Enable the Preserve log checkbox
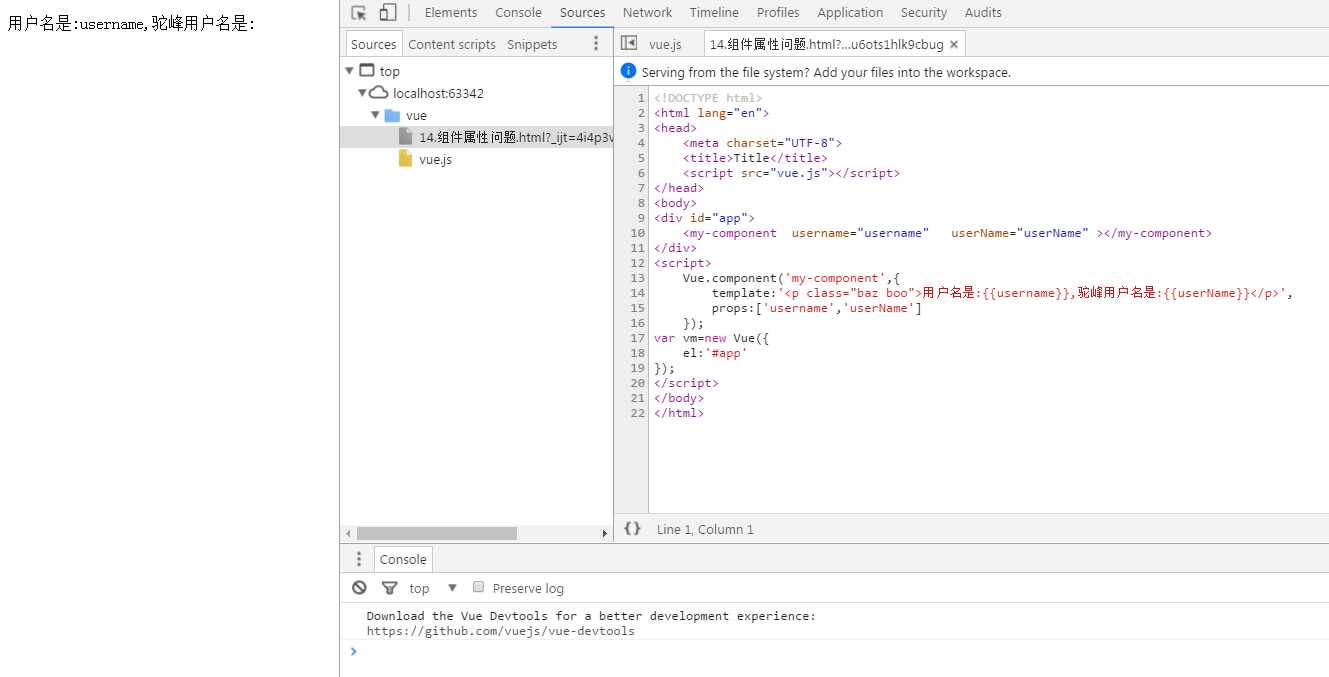This screenshot has width=1329, height=677. coord(479,587)
